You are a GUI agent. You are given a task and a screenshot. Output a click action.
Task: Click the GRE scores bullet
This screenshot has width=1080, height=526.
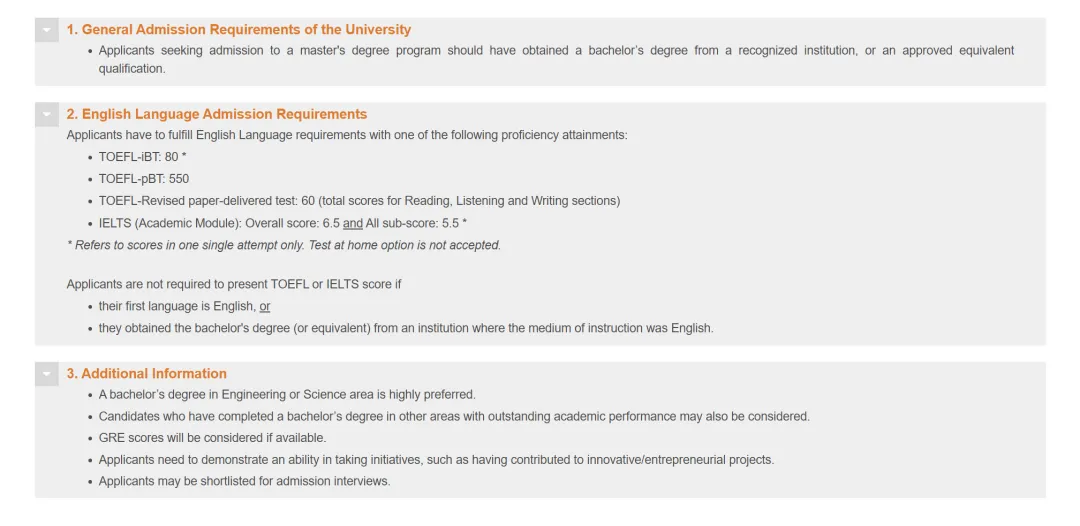212,438
